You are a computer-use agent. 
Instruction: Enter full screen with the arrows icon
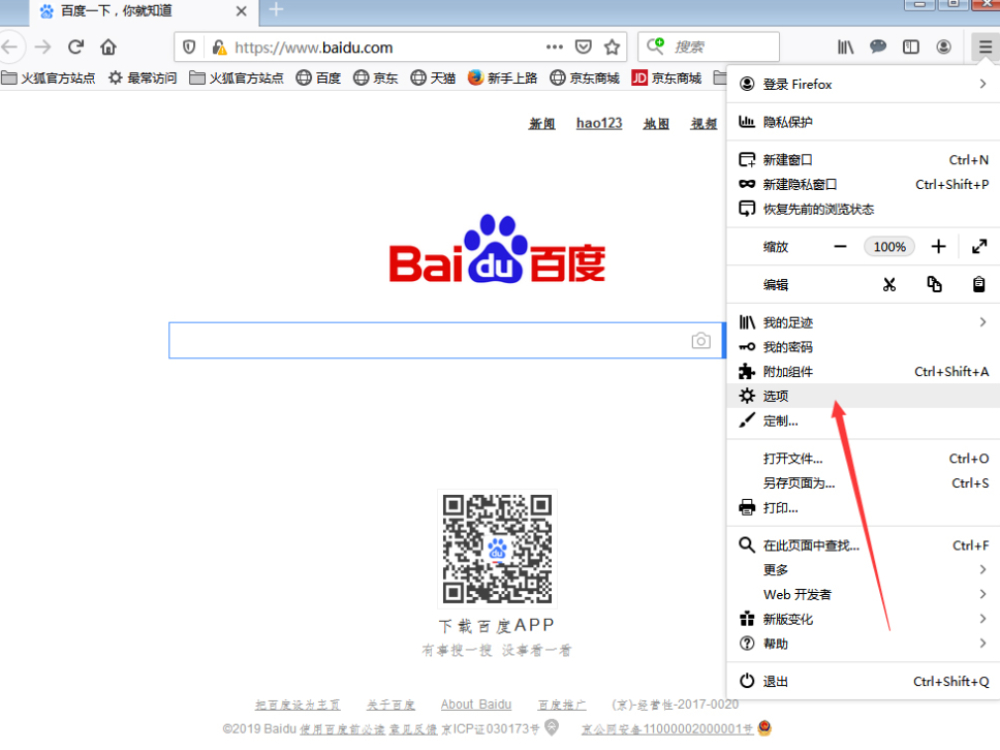coord(980,247)
